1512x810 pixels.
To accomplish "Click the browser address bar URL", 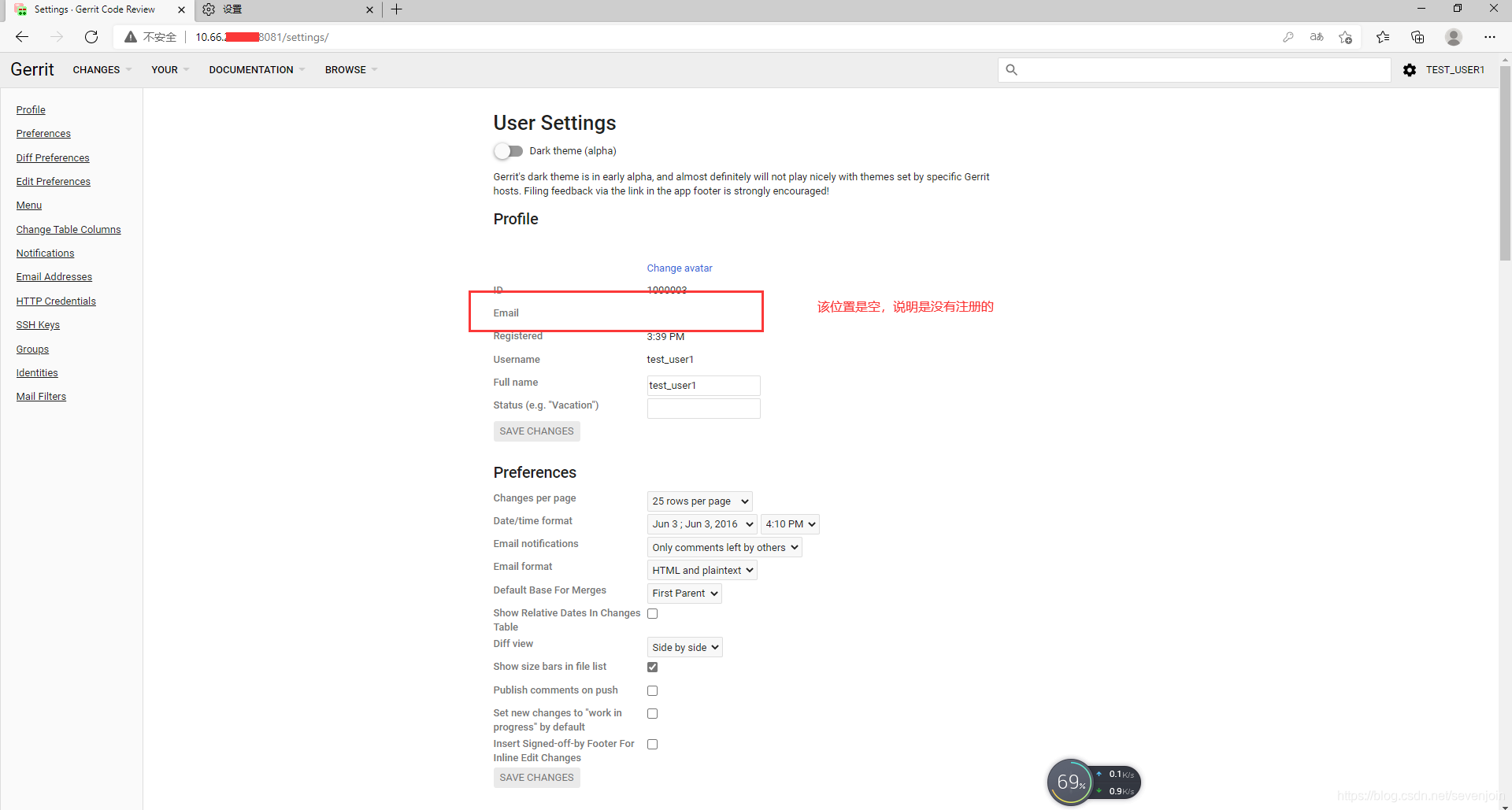I will 262,37.
